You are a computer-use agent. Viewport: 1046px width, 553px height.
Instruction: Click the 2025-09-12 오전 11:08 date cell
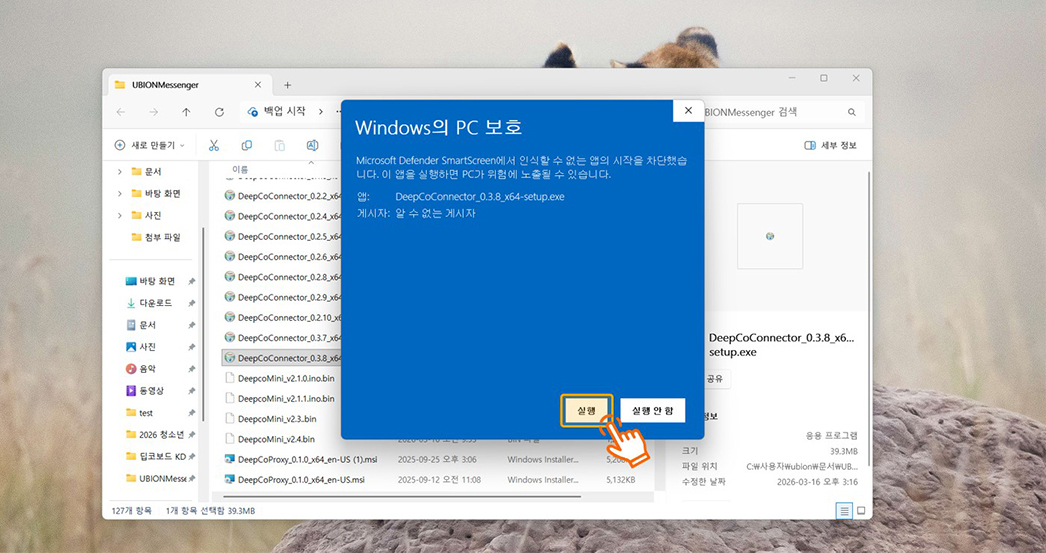click(x=439, y=480)
